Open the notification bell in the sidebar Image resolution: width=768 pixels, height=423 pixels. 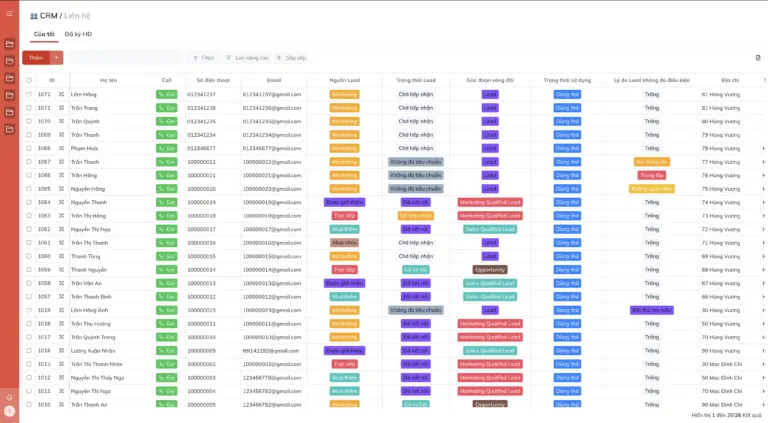click(x=9, y=398)
